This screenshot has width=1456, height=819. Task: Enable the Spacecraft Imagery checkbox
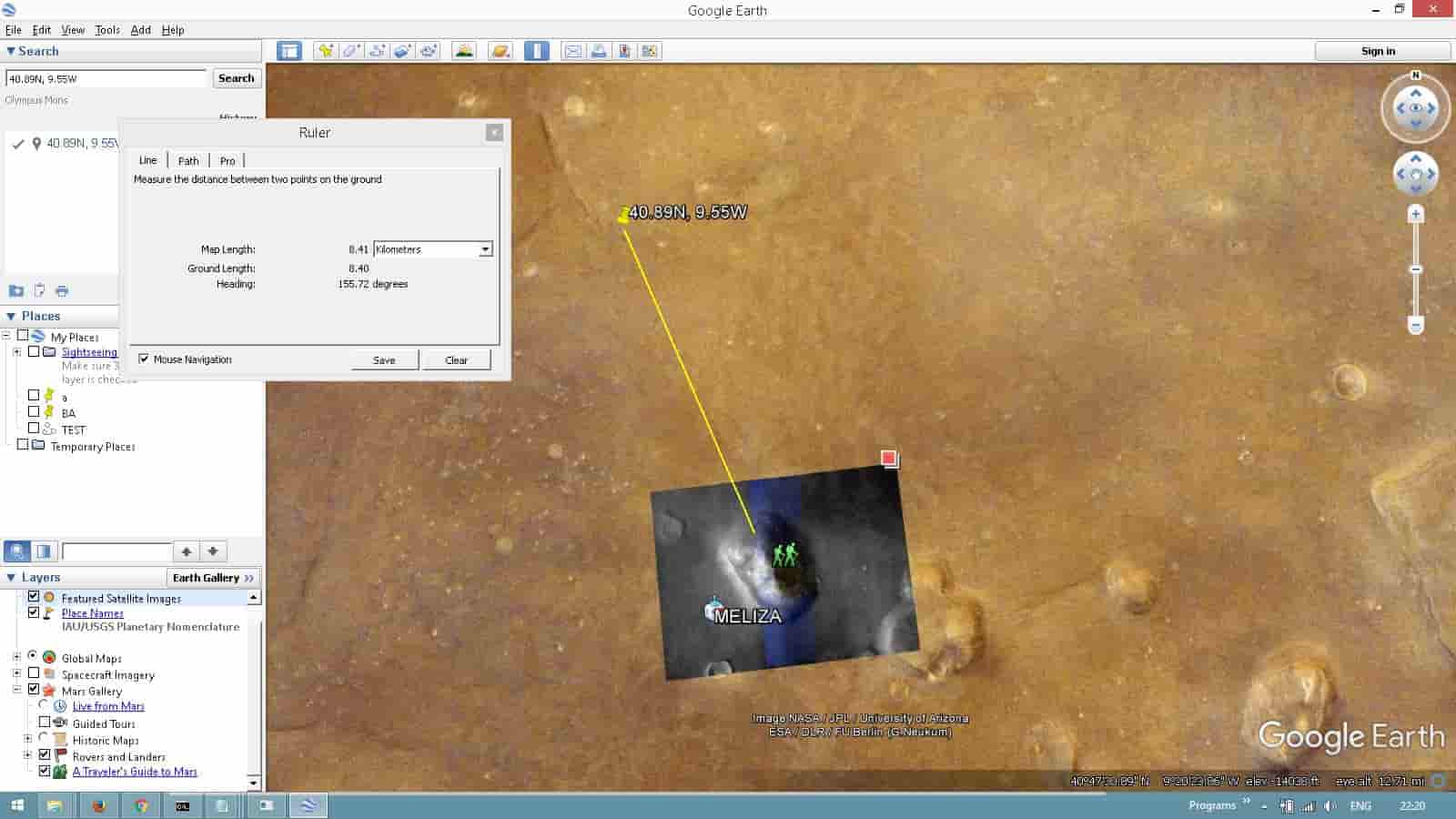34,673
